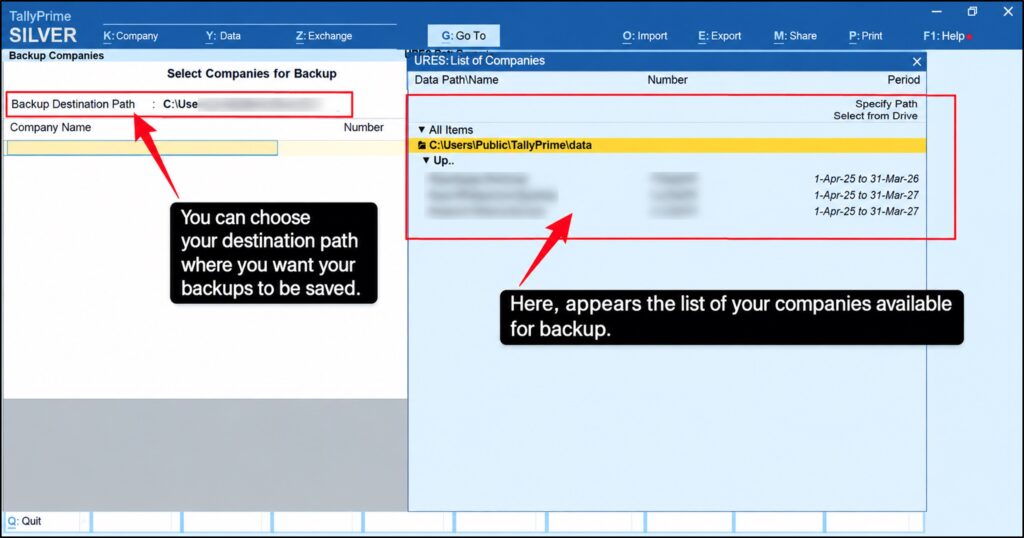Image resolution: width=1024 pixels, height=538 pixels.
Task: Open F1: Help
Action: (x=944, y=36)
